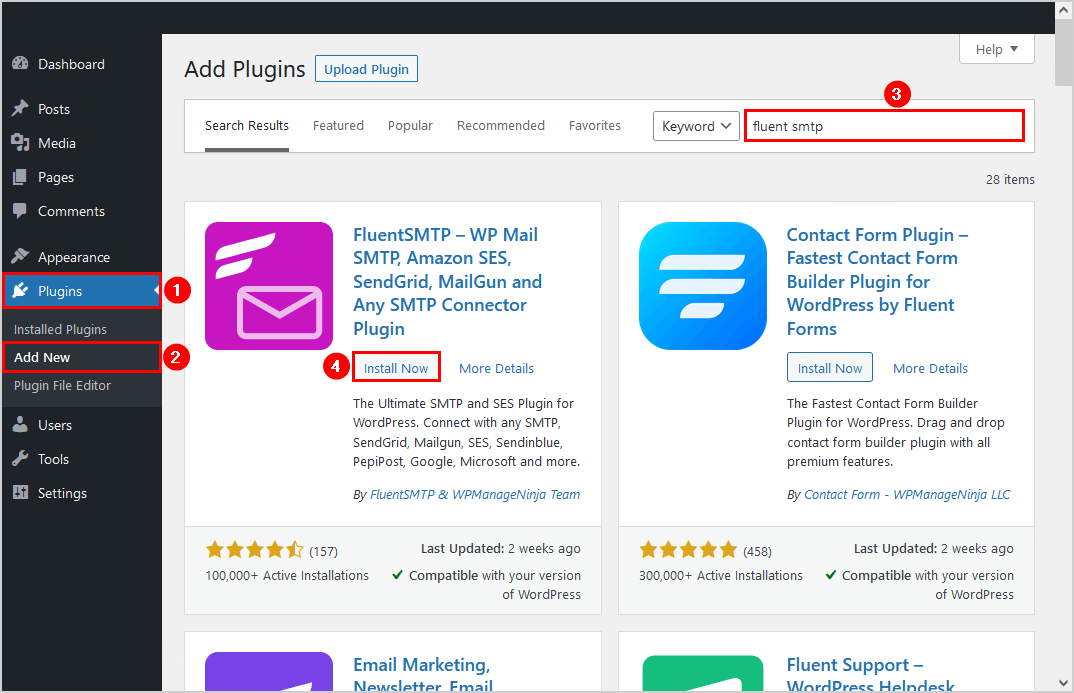Open the Posts menu label
The image size is (1074, 693).
pos(53,109)
